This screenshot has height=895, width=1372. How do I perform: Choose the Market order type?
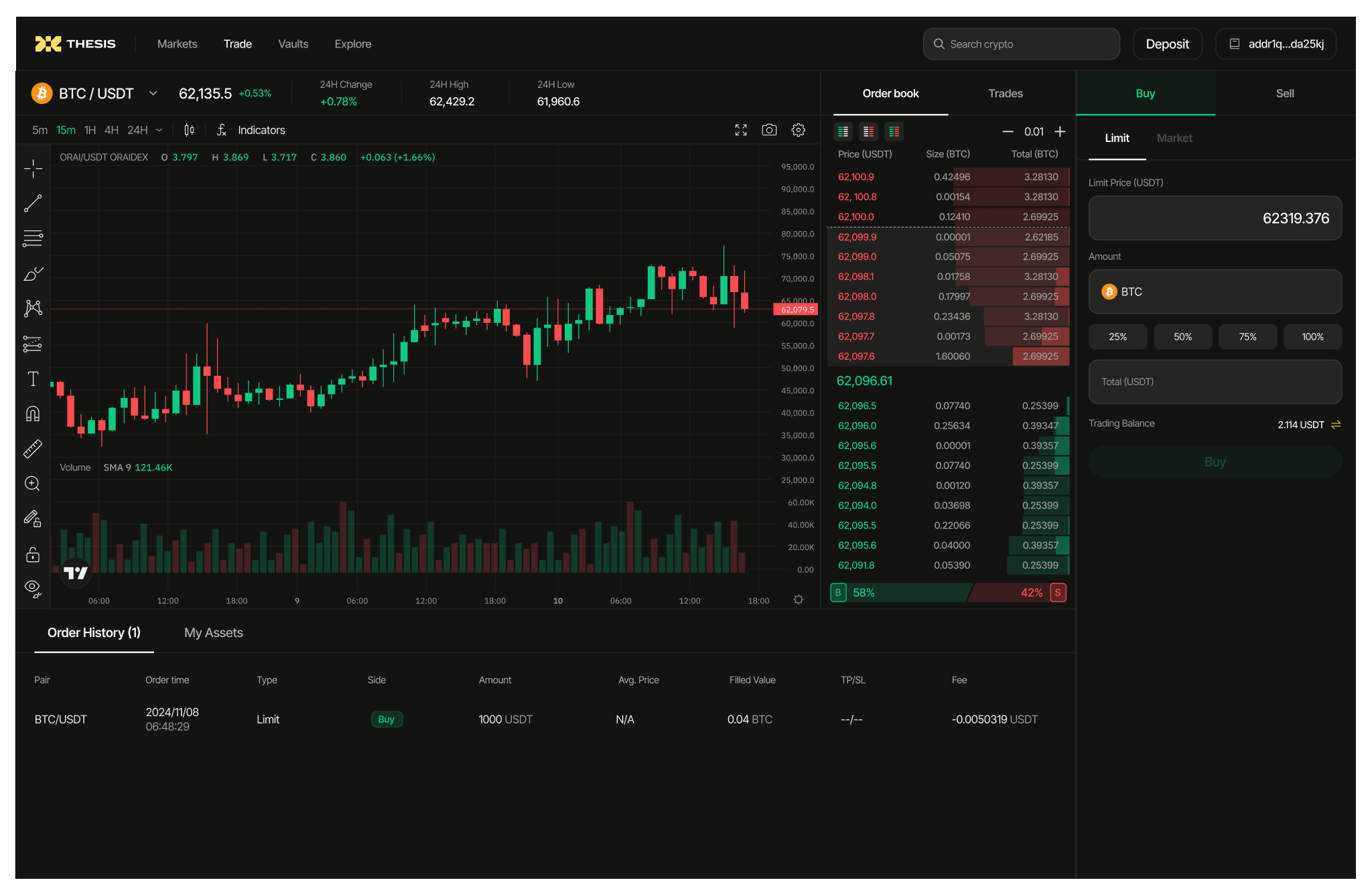[1174, 138]
